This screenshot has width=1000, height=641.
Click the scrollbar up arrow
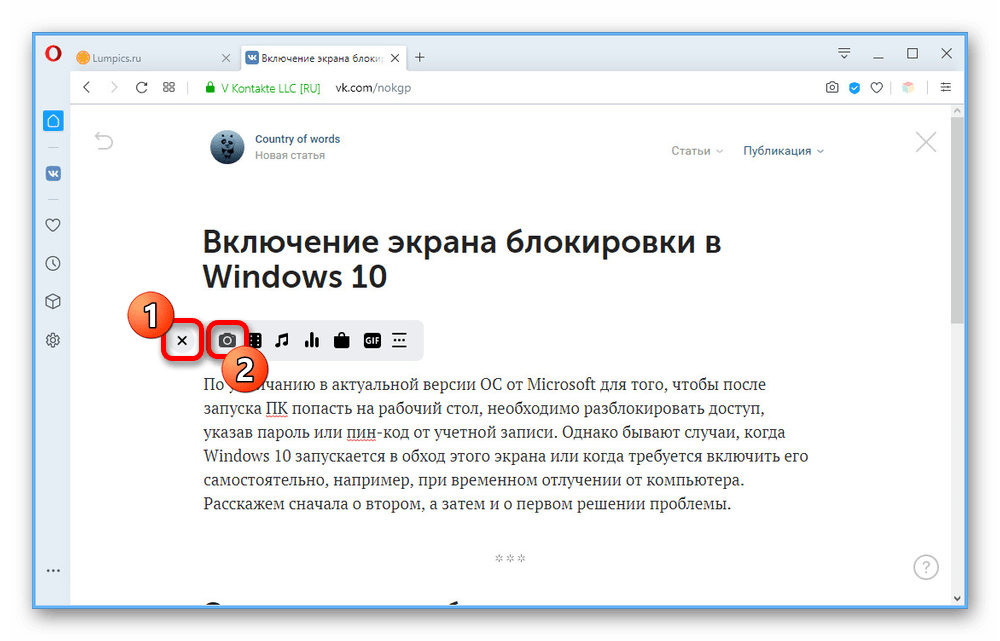pyautogui.click(x=957, y=111)
